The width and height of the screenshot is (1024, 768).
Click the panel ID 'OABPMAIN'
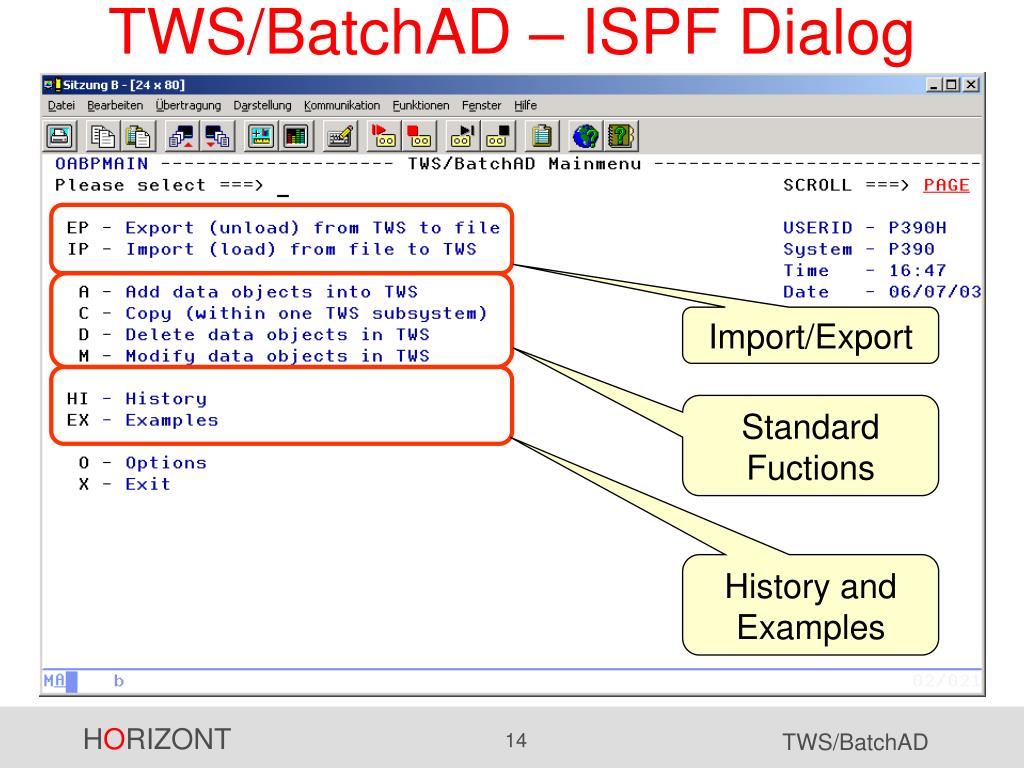101,164
